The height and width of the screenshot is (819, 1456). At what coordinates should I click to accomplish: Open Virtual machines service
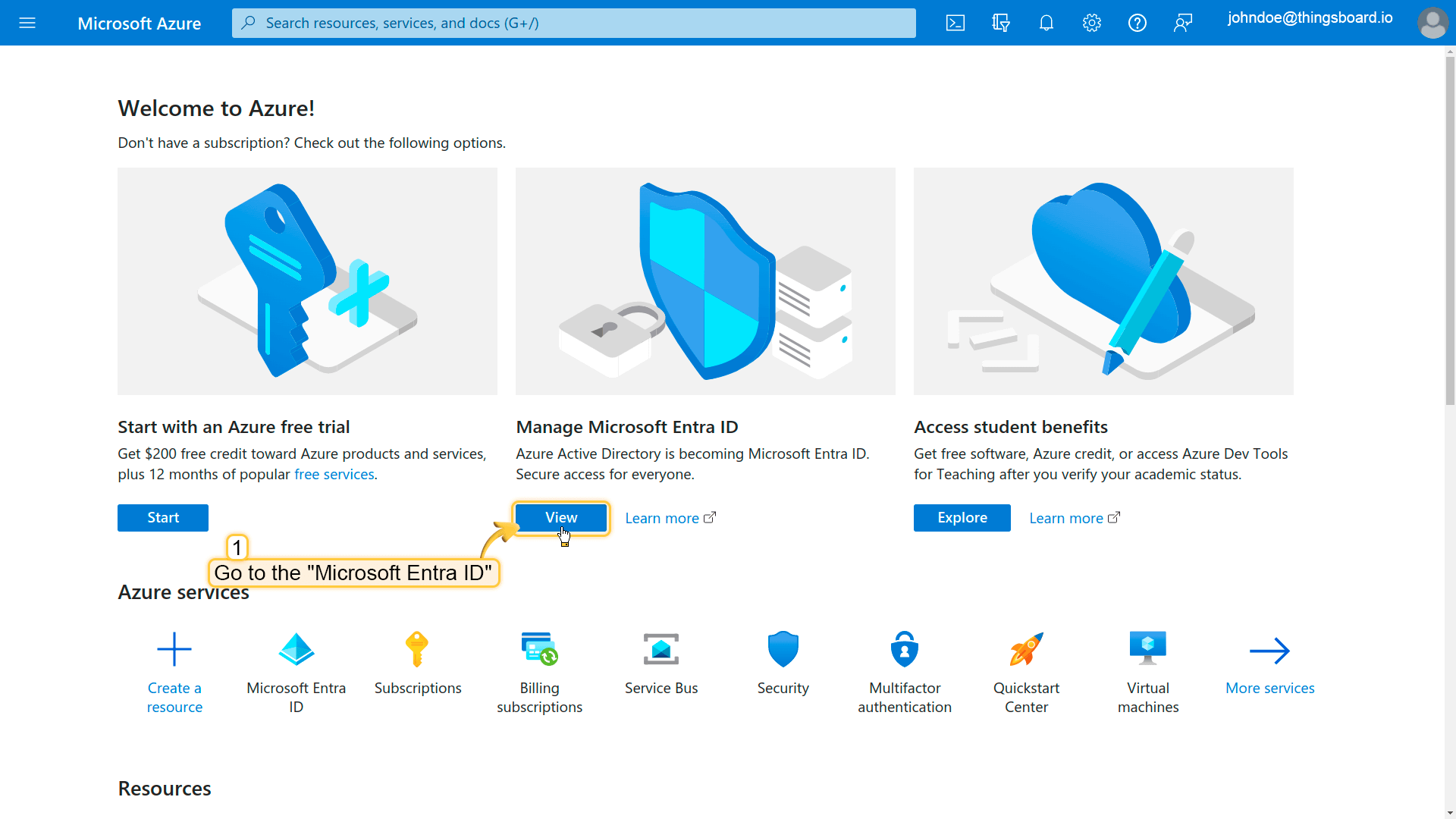click(1147, 650)
